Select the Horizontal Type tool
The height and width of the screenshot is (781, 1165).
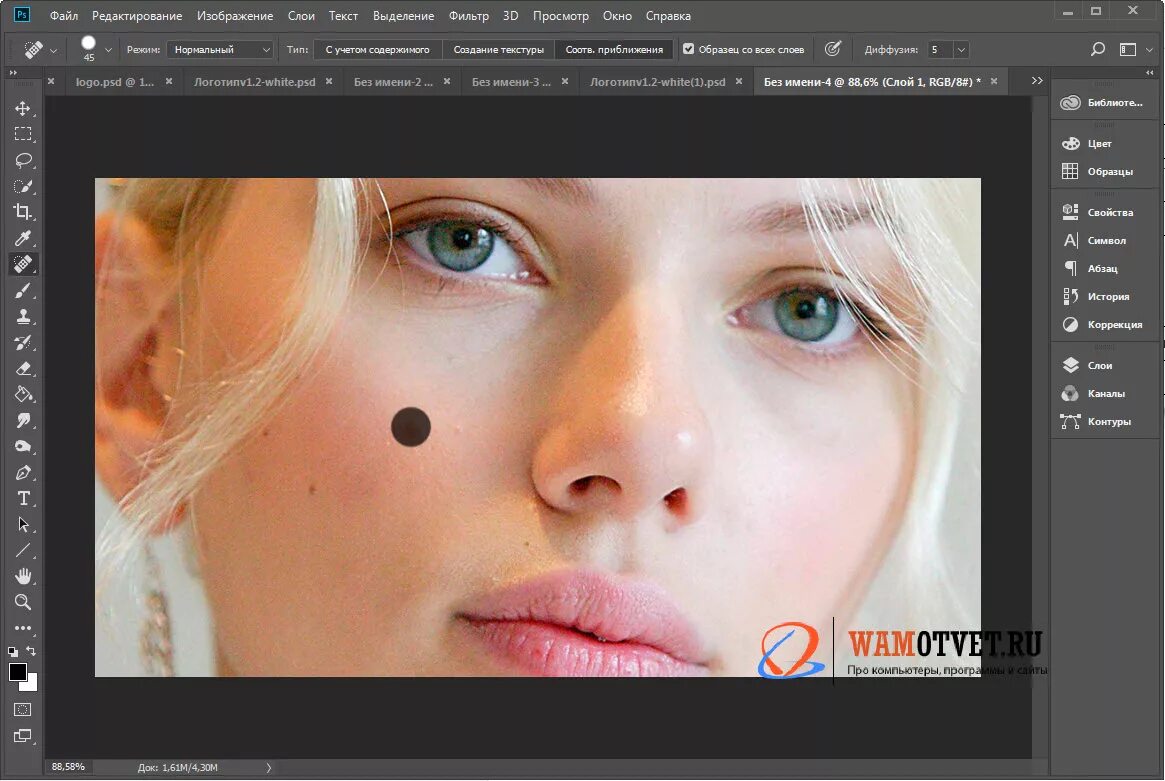(23, 499)
